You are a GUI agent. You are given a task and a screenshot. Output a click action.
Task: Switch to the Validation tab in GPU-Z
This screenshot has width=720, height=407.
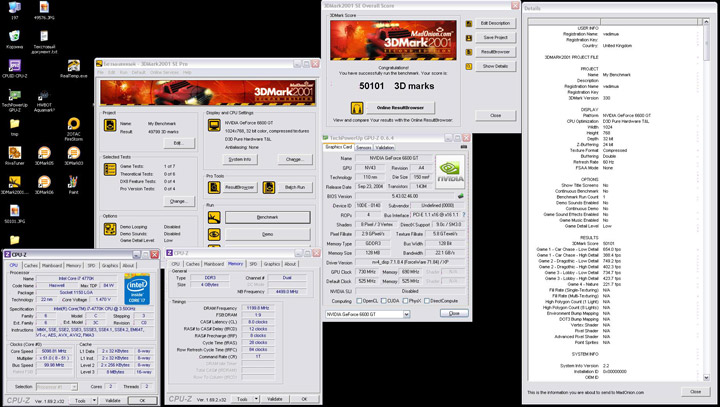coord(384,147)
